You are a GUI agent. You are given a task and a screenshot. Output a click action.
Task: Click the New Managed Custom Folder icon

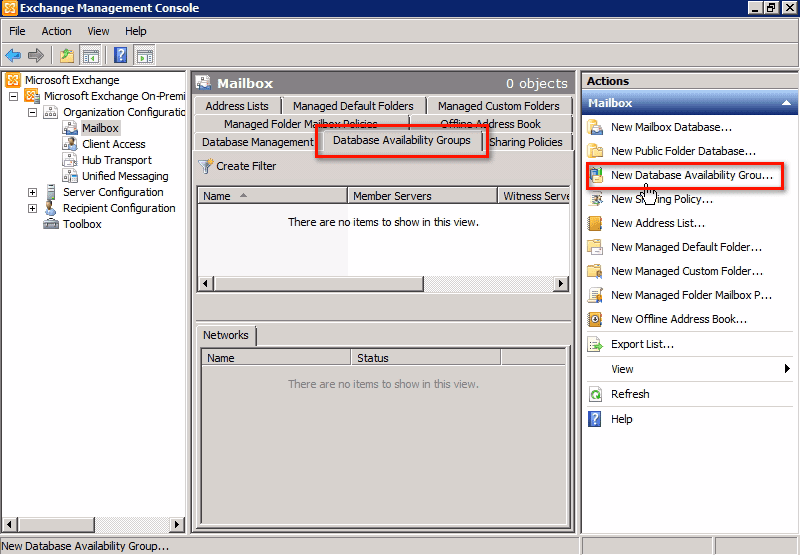click(595, 271)
